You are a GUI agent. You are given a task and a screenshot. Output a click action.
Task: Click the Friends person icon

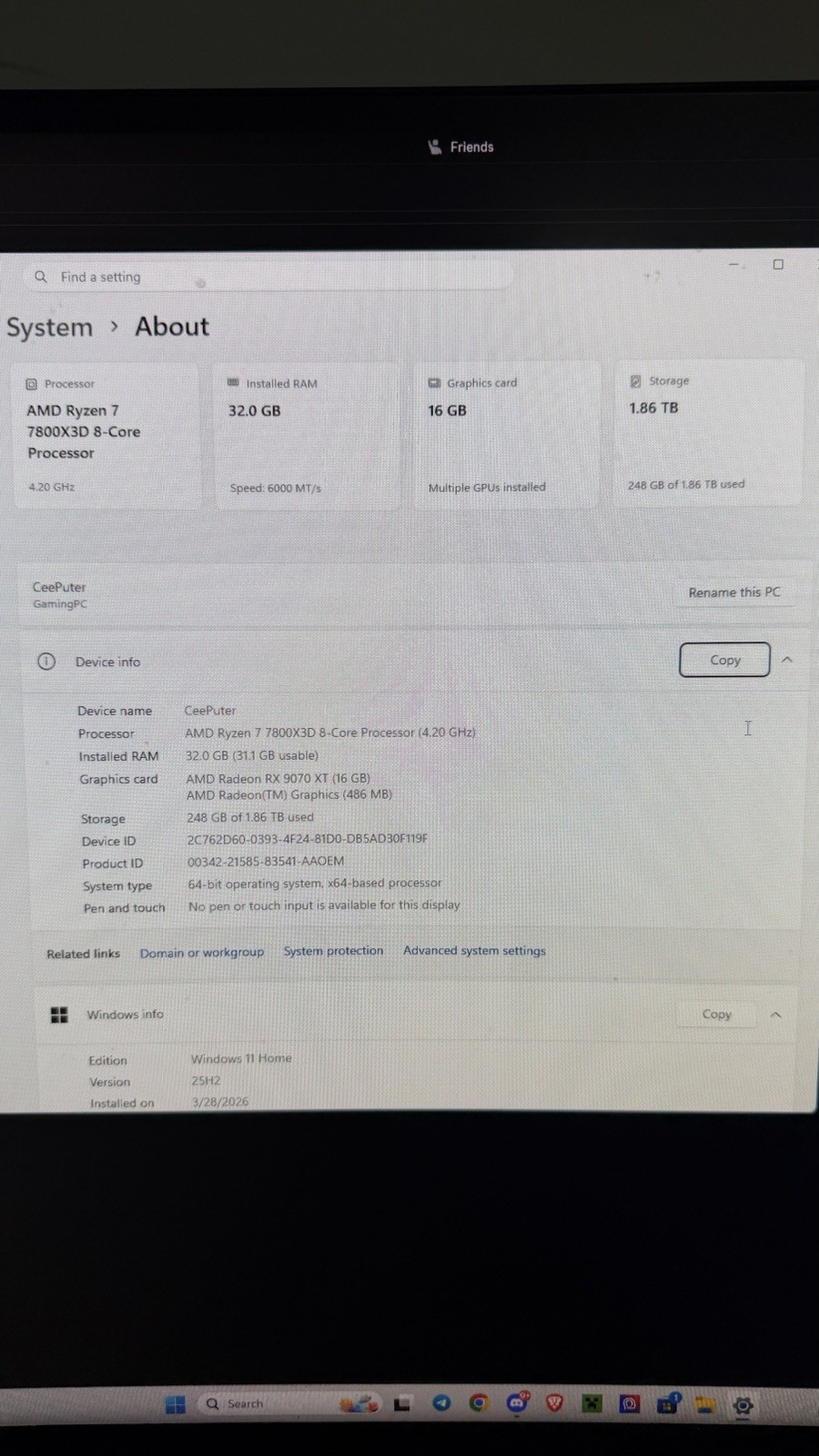[435, 147]
